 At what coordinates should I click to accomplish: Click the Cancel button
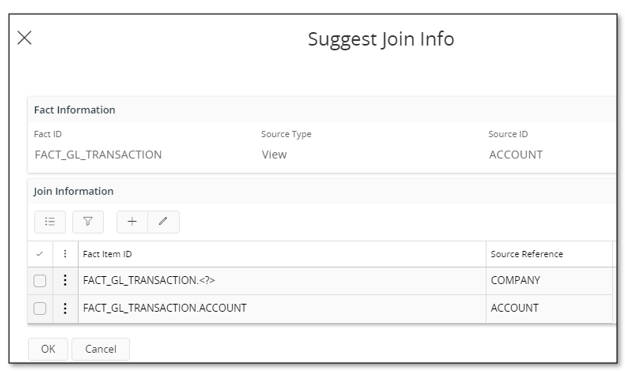pyautogui.click(x=100, y=349)
